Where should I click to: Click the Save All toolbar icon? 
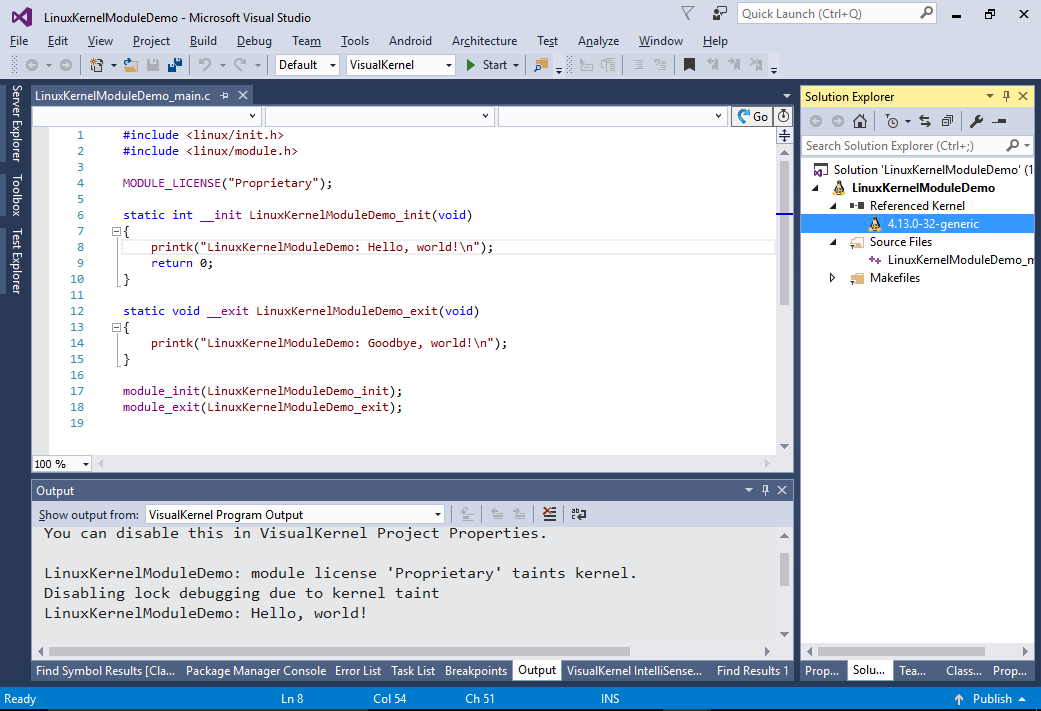click(175, 64)
